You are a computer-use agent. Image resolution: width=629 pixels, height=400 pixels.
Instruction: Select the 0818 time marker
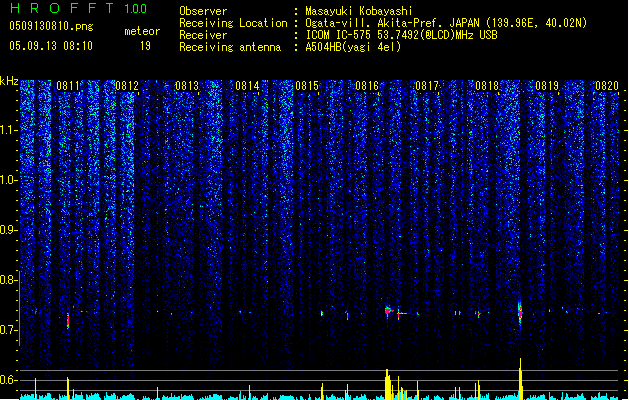click(x=487, y=86)
